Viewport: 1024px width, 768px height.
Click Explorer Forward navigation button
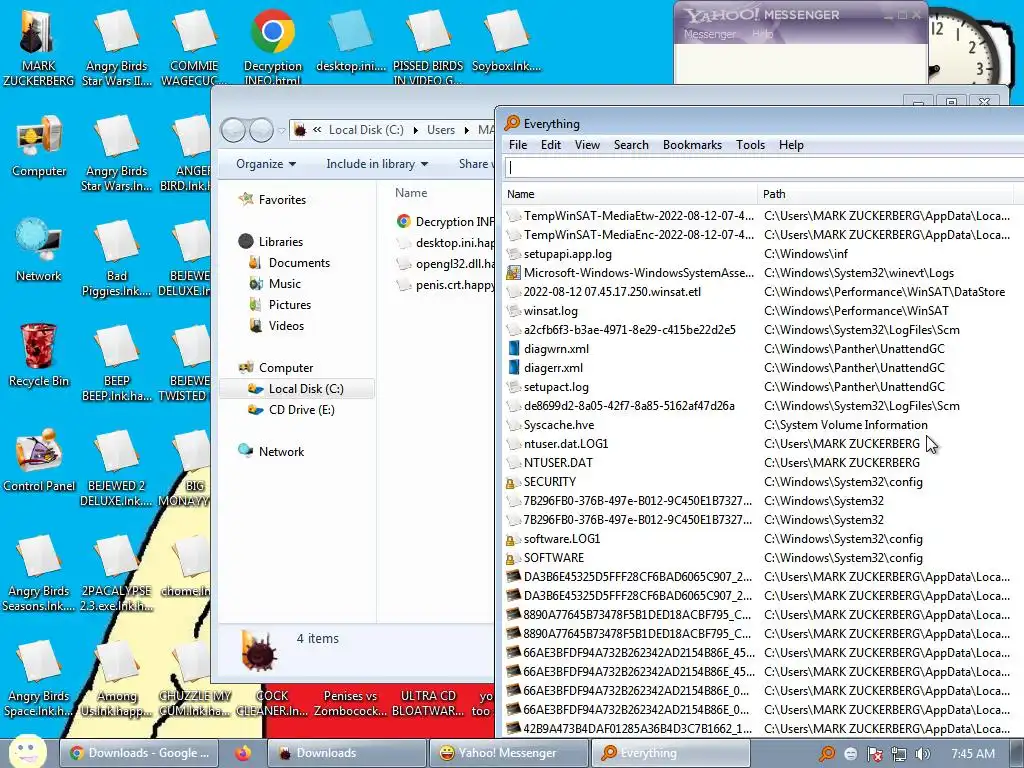[261, 130]
